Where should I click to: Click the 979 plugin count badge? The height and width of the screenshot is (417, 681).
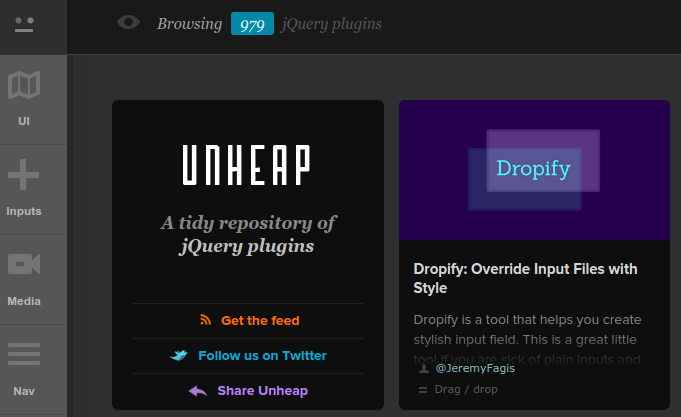[252, 24]
